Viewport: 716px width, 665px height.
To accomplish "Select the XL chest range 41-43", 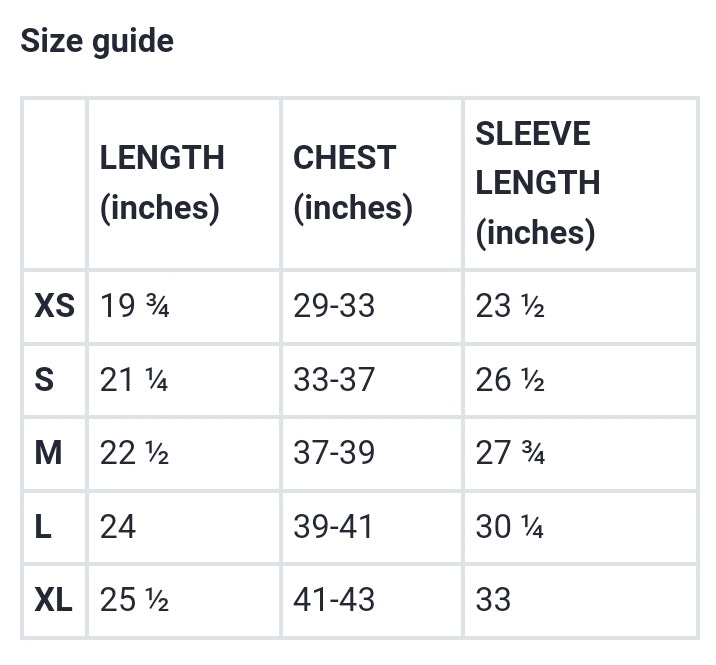I will tap(334, 600).
